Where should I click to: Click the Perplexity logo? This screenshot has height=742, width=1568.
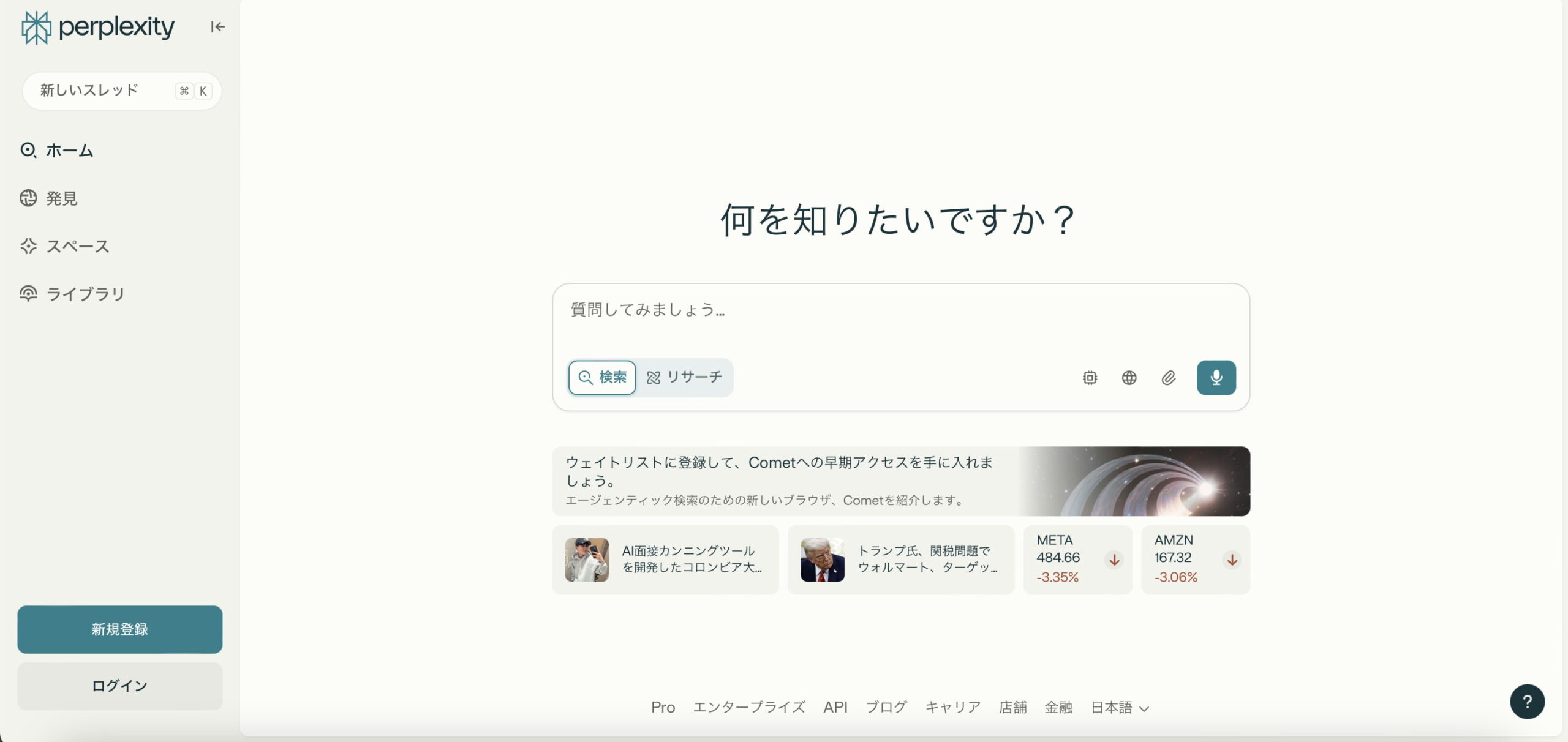(98, 28)
